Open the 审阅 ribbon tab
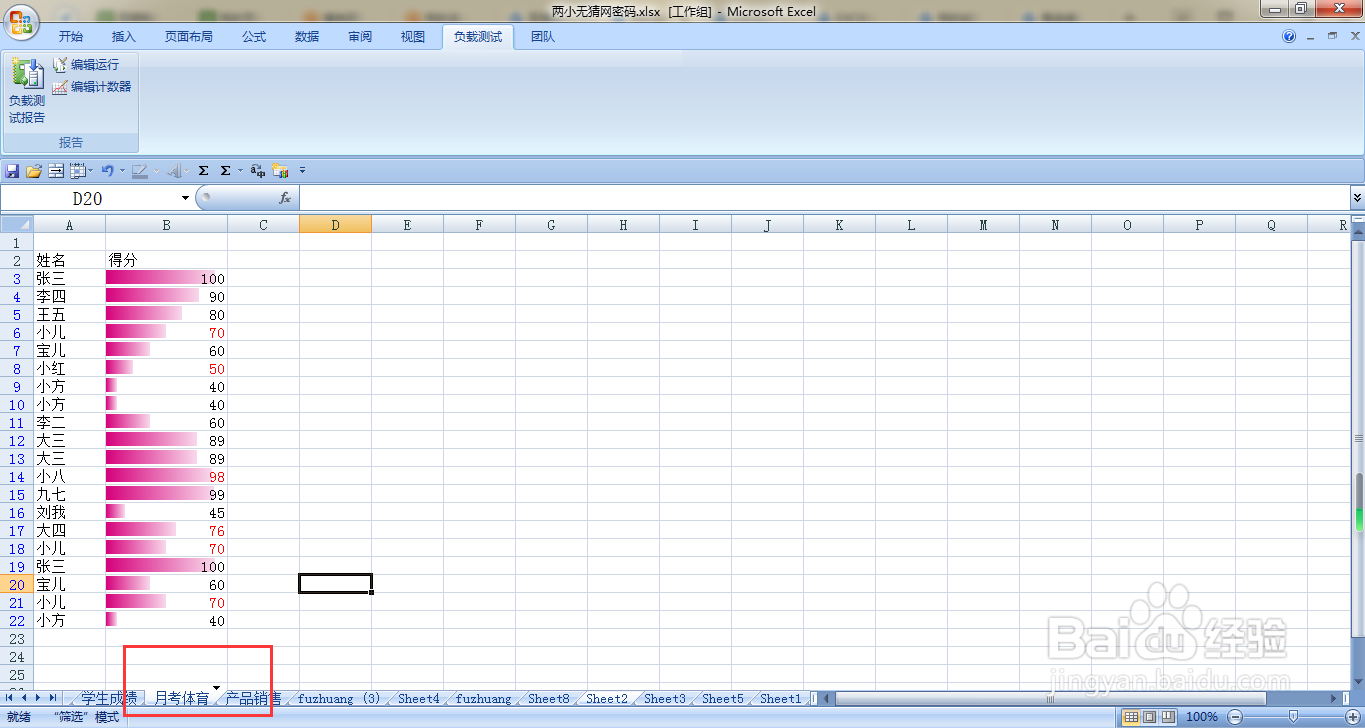Viewport: 1365px width, 728px height. click(360, 37)
